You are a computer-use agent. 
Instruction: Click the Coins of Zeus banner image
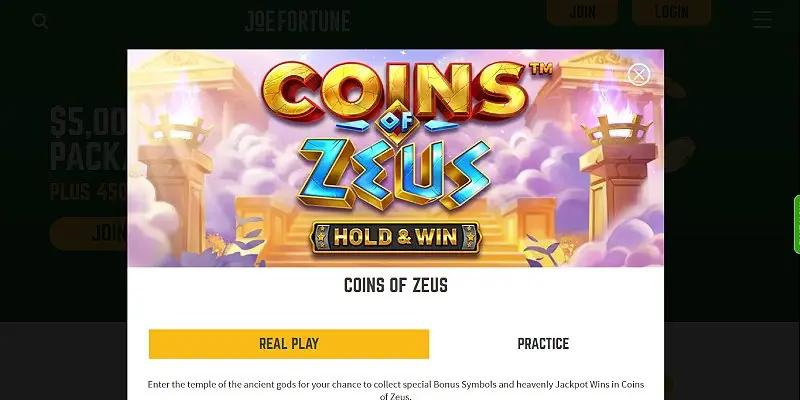click(x=395, y=158)
